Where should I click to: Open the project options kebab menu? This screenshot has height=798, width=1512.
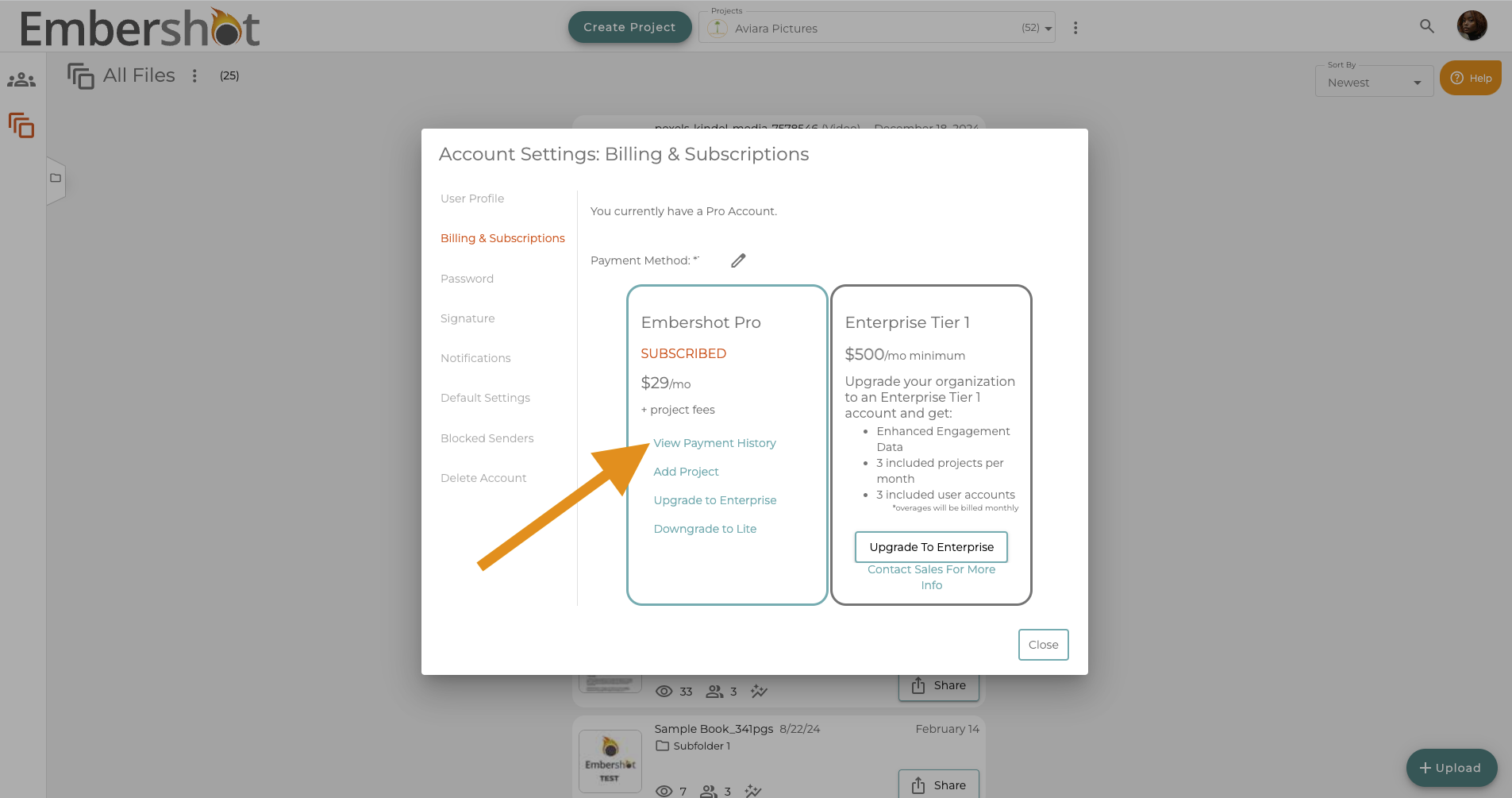tap(1075, 28)
